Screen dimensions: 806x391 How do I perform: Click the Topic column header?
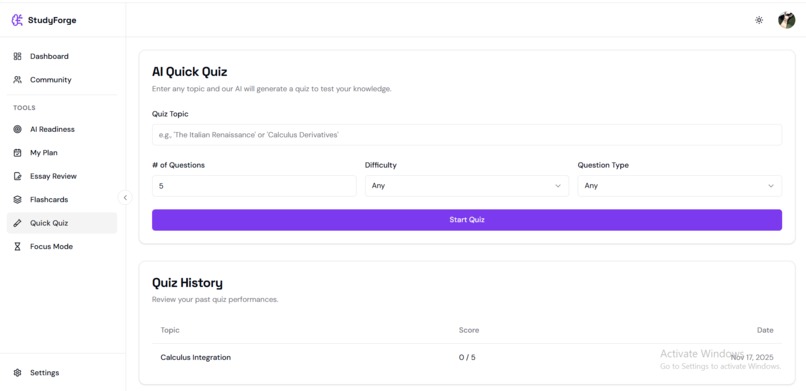[170, 330]
